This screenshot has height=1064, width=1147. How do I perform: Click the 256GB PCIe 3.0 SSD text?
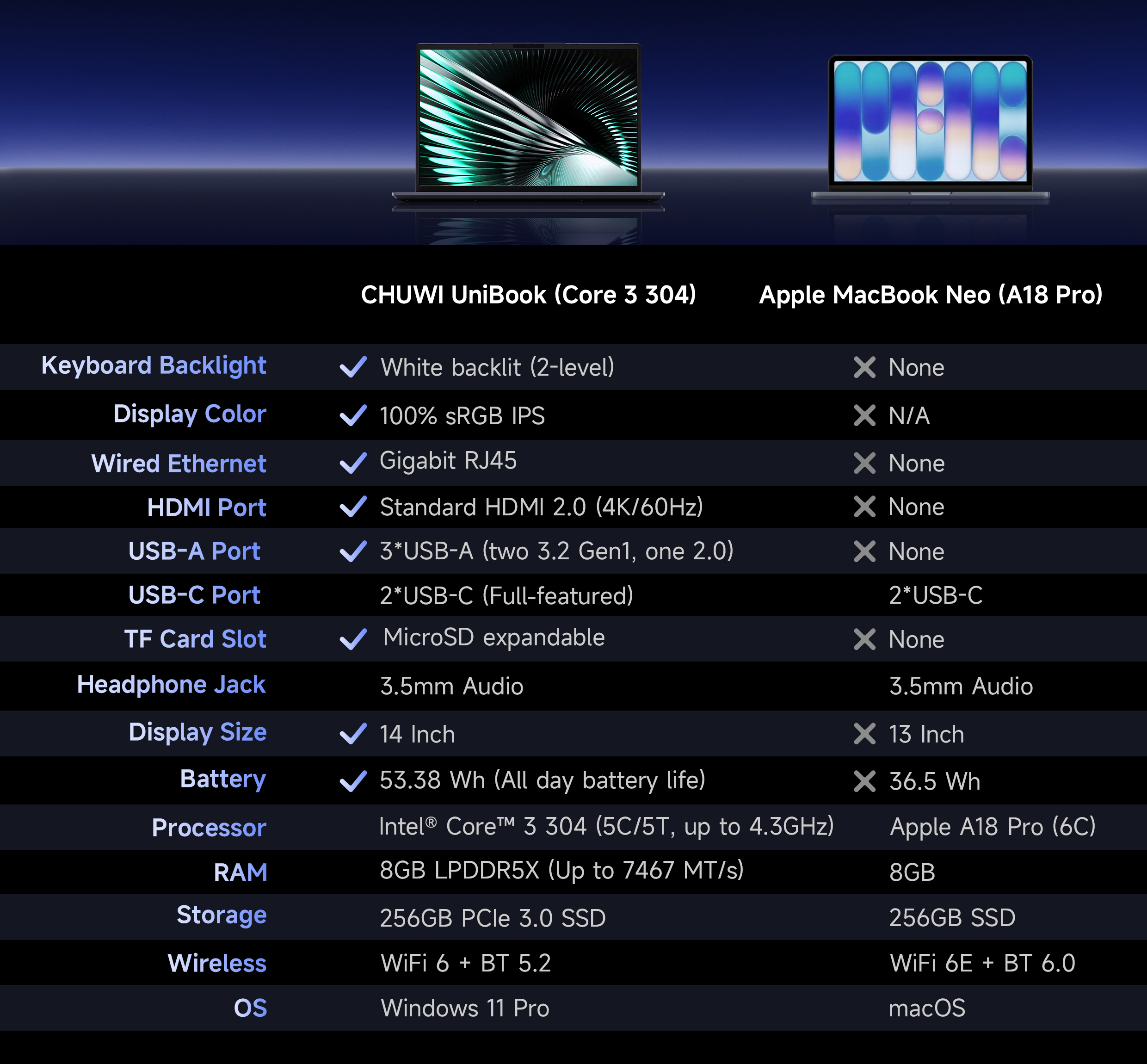click(493, 918)
